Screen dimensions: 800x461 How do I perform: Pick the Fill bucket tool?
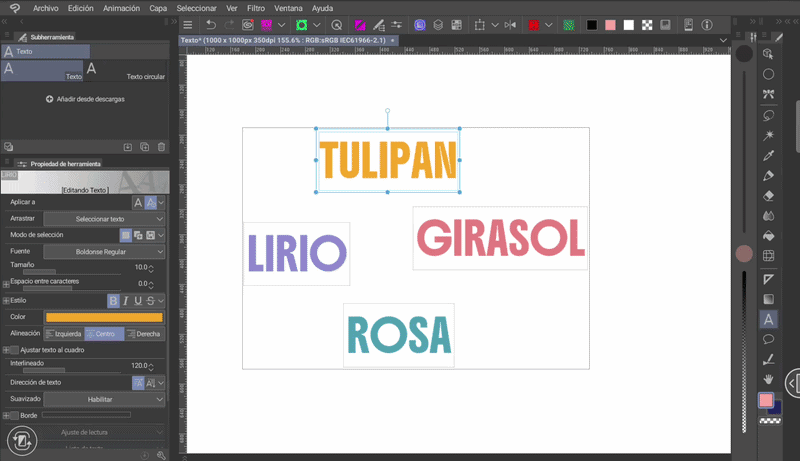(768, 236)
